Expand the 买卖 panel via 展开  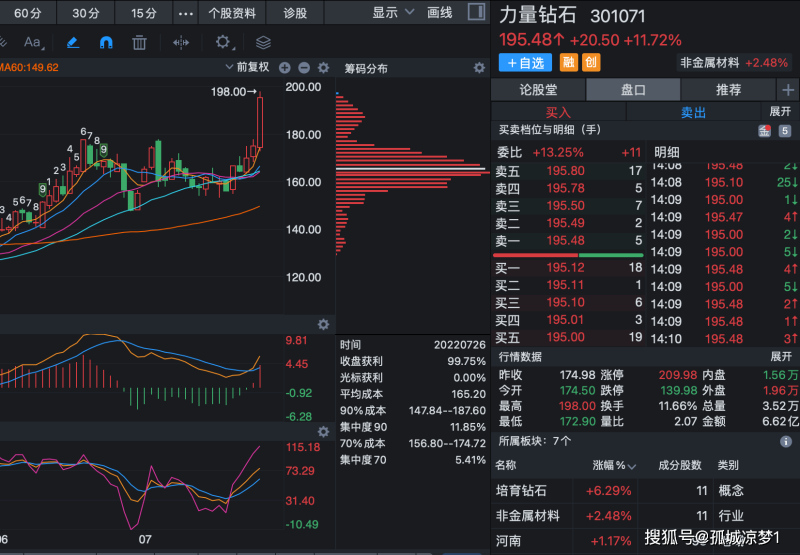[x=780, y=111]
